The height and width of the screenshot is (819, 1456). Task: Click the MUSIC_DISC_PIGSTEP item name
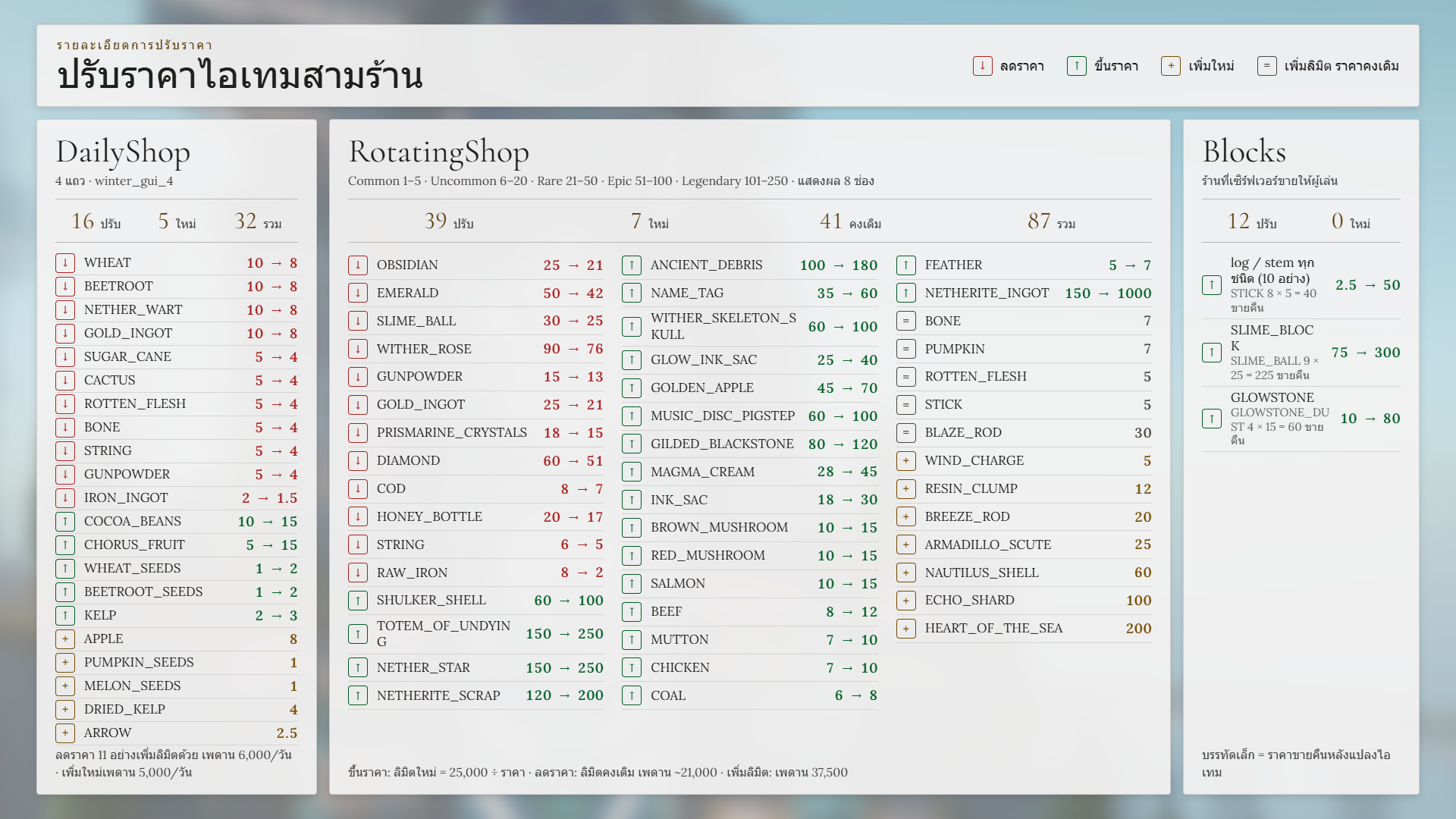tap(723, 416)
